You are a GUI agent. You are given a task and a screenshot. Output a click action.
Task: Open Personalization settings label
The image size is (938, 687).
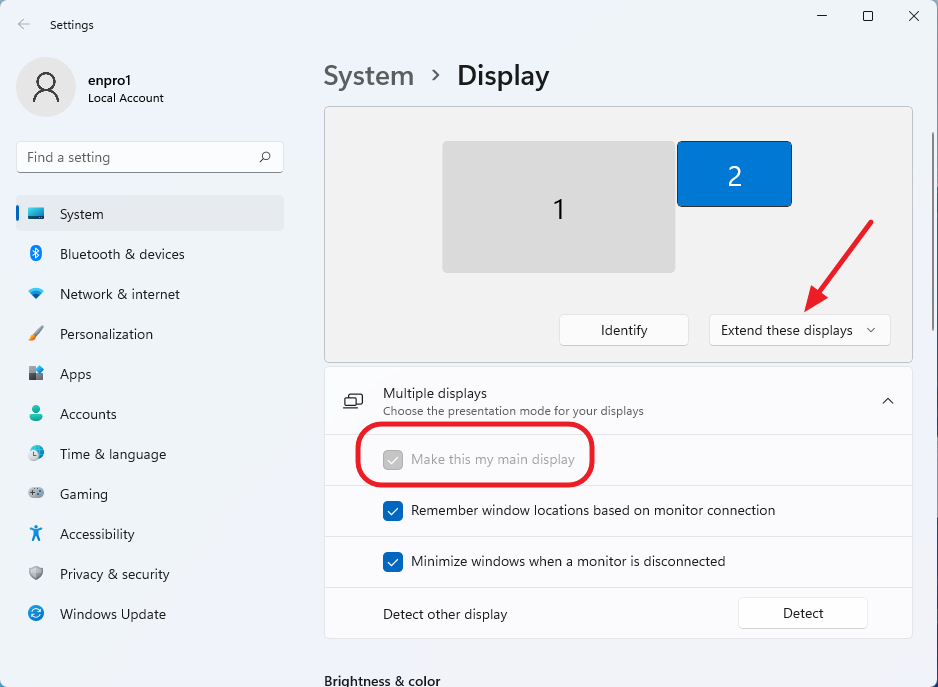(106, 335)
